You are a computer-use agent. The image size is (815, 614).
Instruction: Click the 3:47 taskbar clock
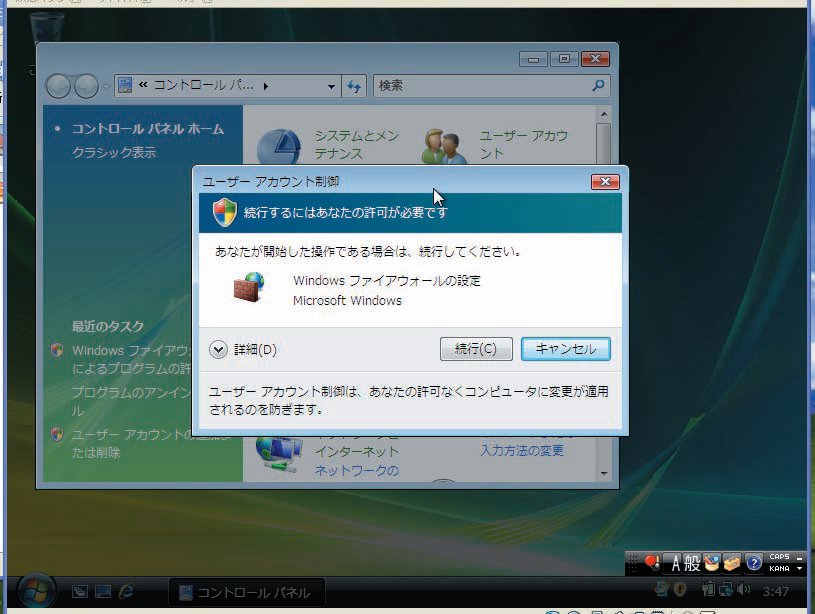pyautogui.click(x=775, y=591)
